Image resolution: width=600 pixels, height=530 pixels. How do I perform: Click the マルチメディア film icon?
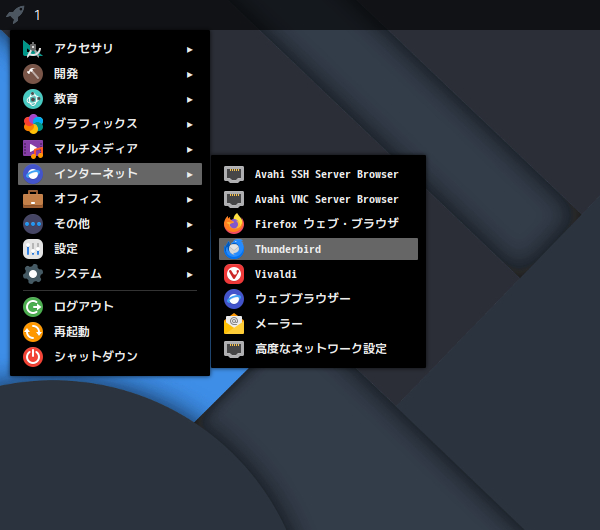33,149
